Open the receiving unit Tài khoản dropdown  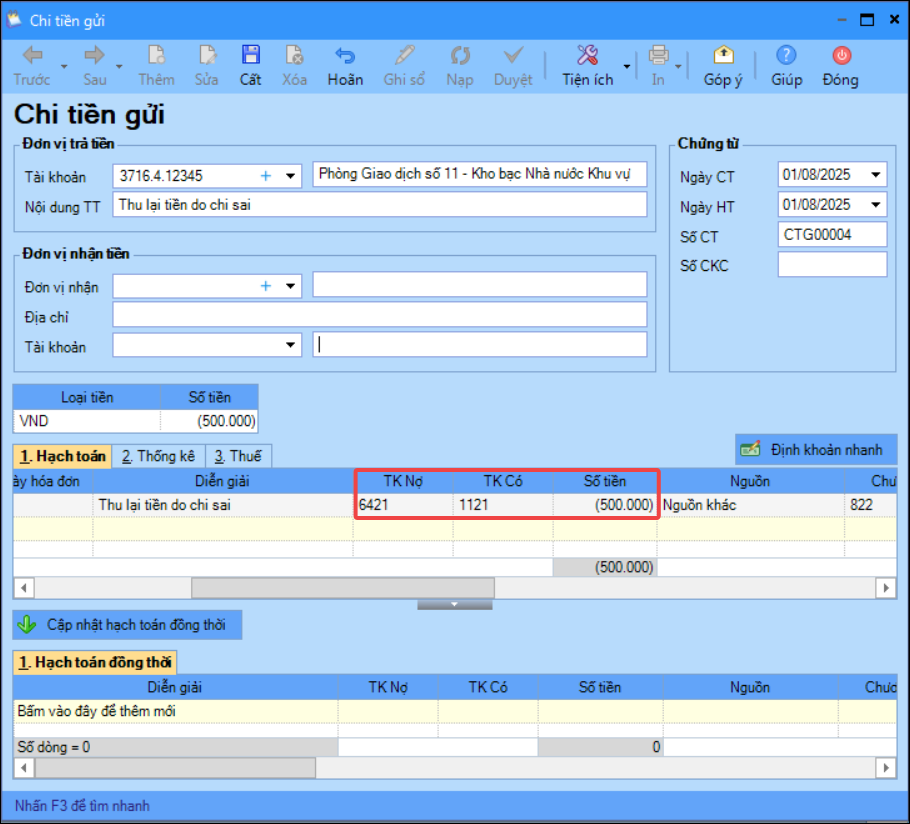click(x=290, y=345)
